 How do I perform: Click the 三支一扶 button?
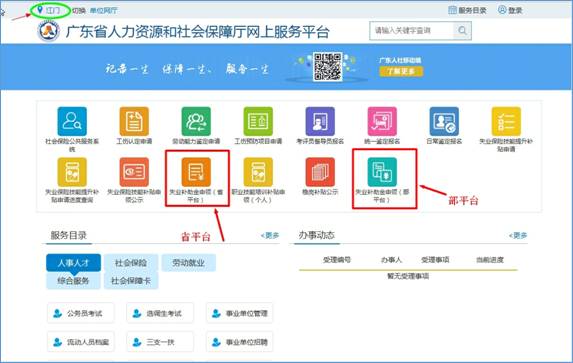pyautogui.click(x=160, y=342)
